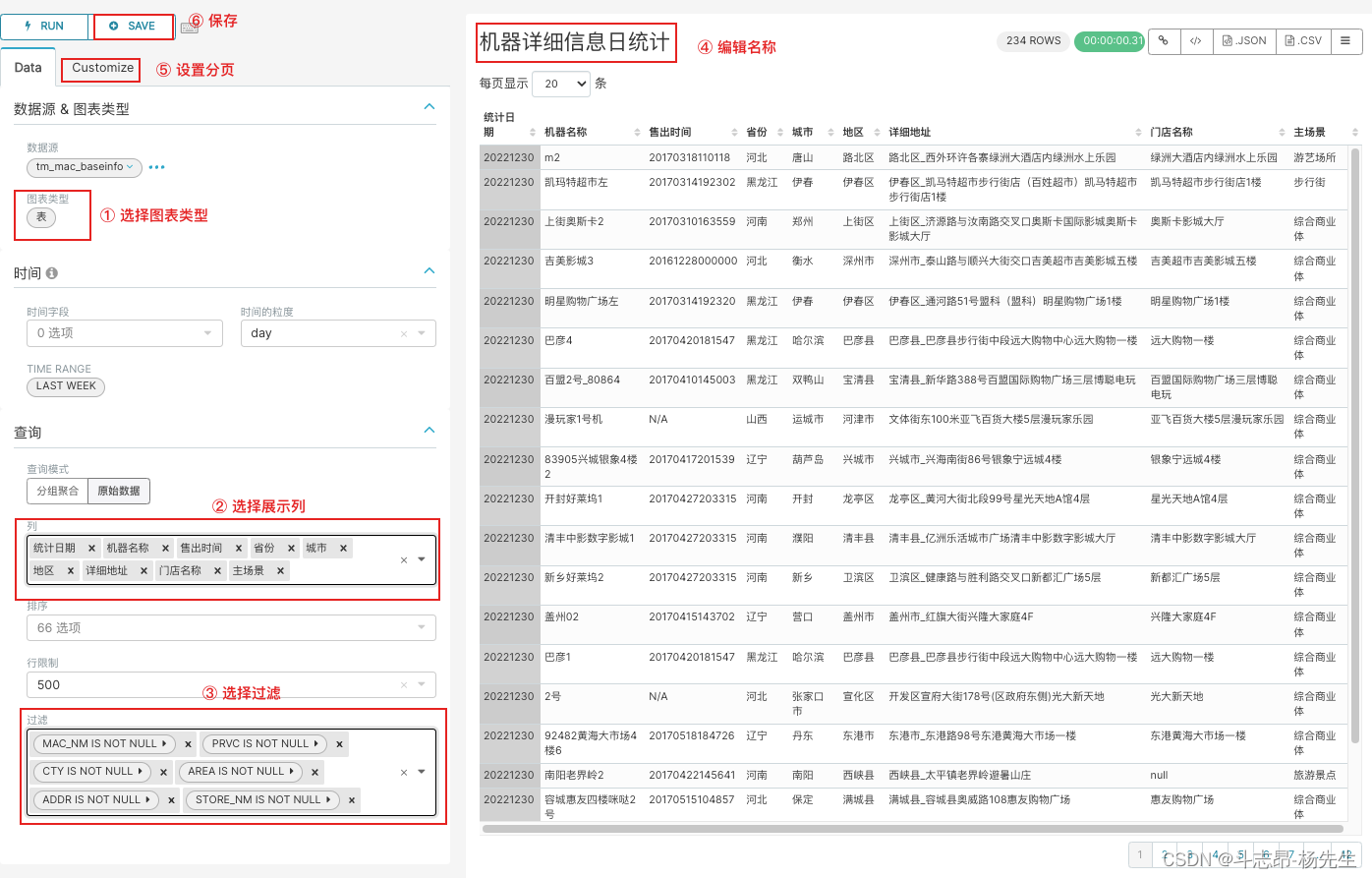This screenshot has height=878, width=1372.
Task: Remove 省份 column tag
Action: click(x=291, y=549)
